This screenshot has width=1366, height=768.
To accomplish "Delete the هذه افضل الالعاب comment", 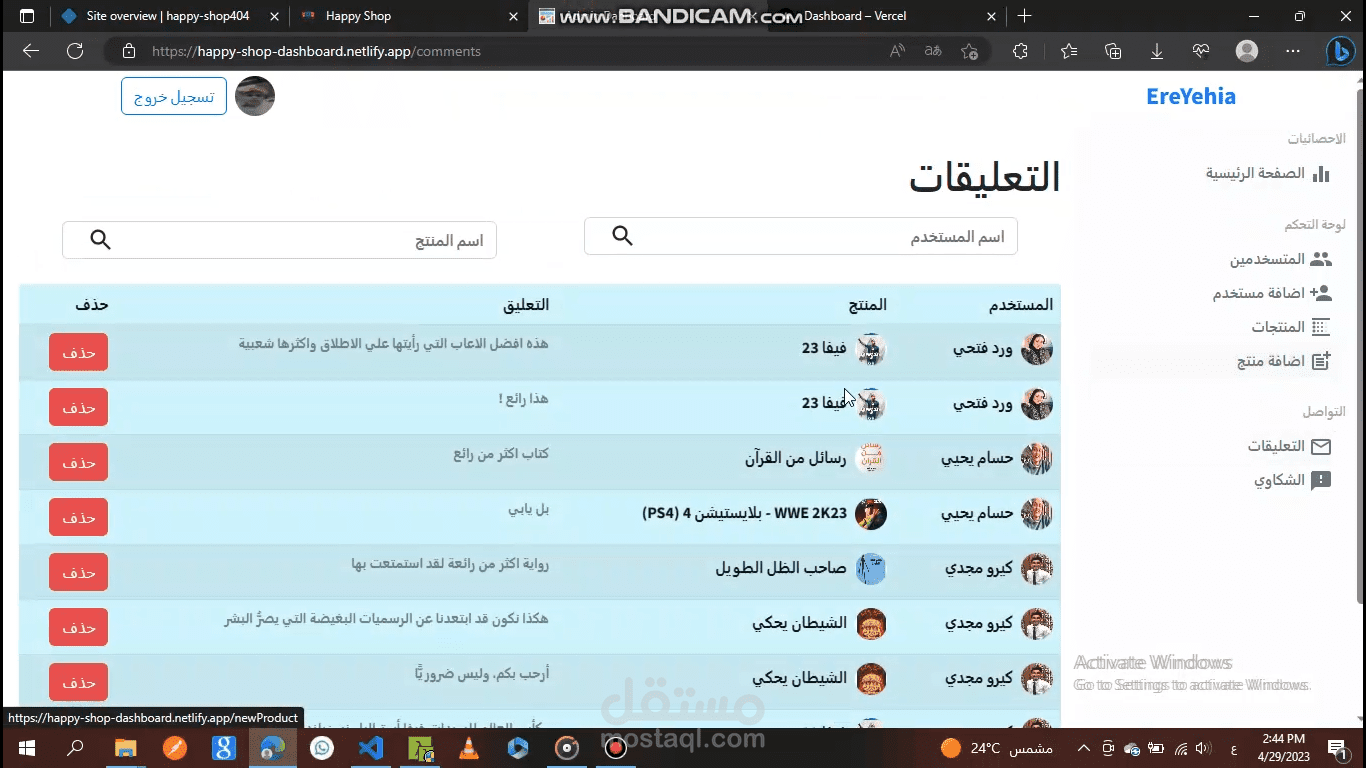I will 78,352.
